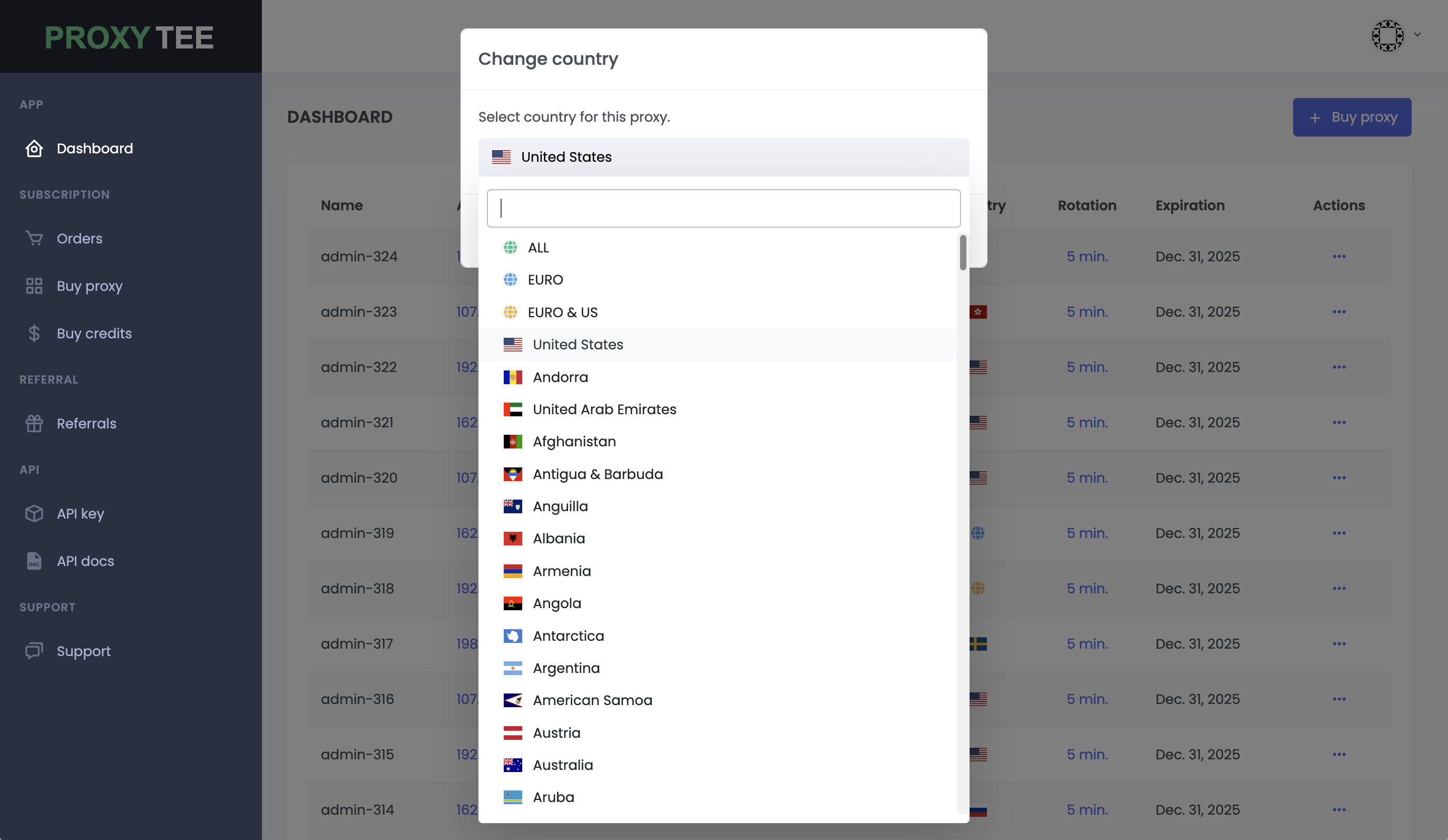Click the Buy proxy grid icon
1448x840 pixels.
(34, 286)
